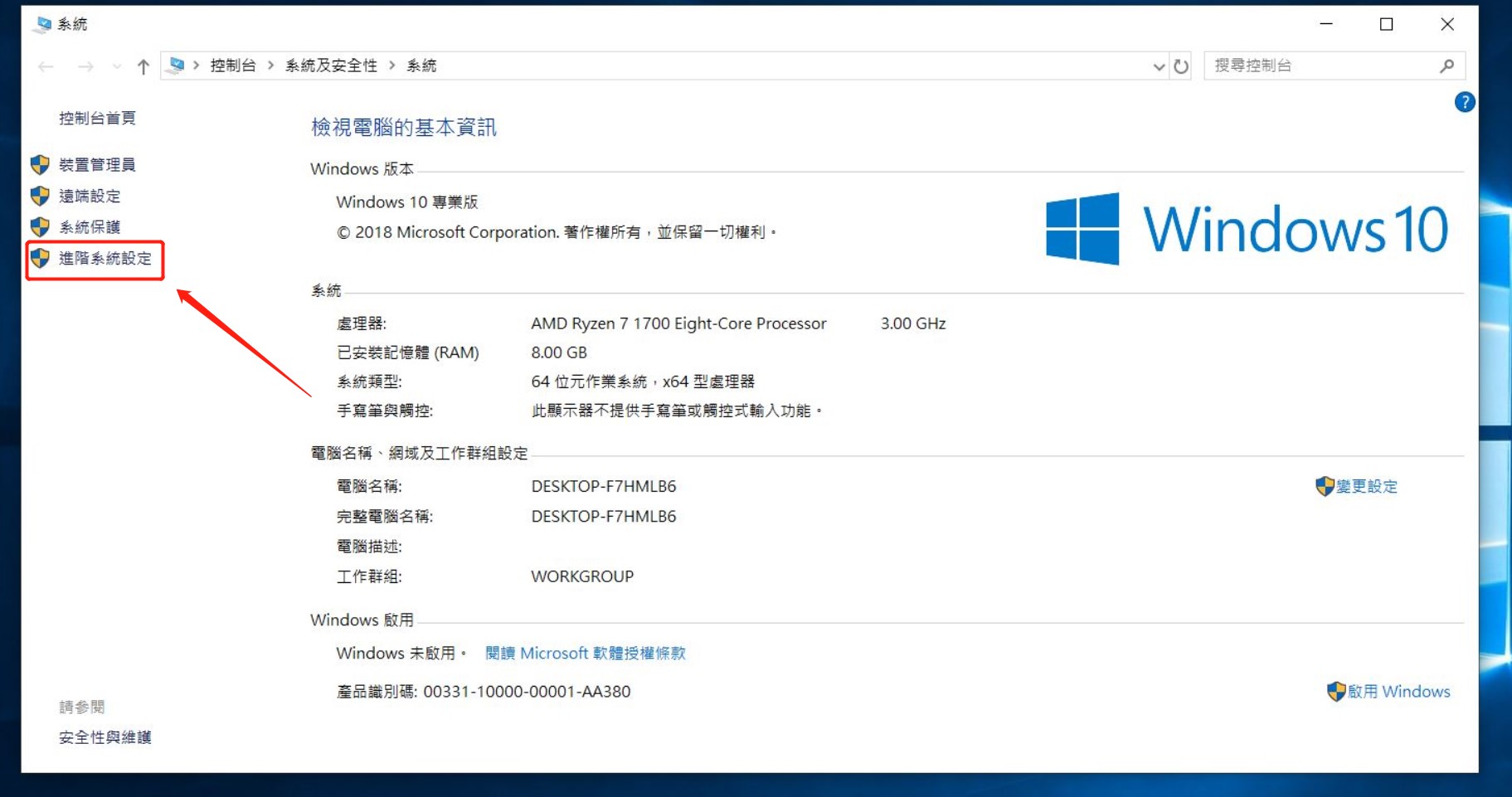The height and width of the screenshot is (797, 1512).
Task: Click 啟用 Windows activation link
Action: 1398,692
